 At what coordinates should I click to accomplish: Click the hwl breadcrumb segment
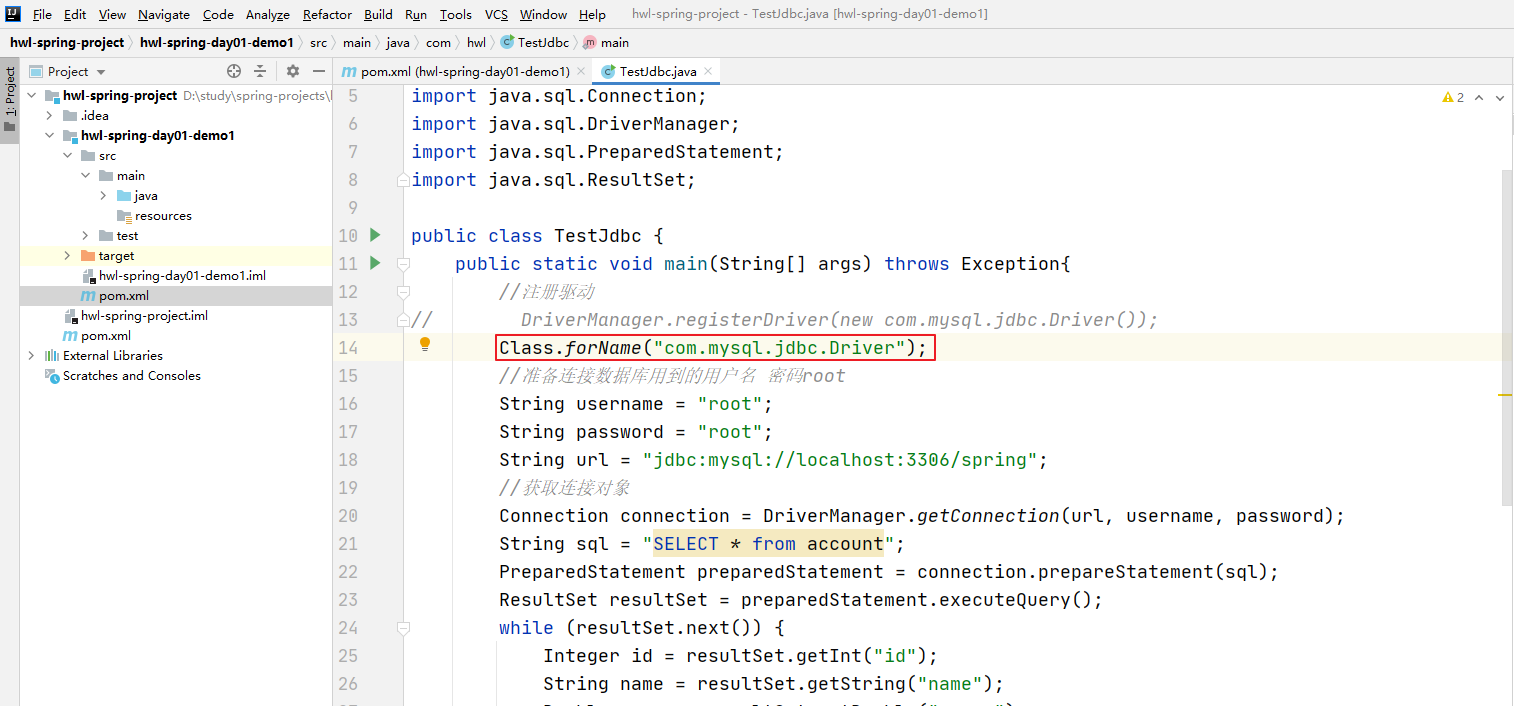click(476, 42)
